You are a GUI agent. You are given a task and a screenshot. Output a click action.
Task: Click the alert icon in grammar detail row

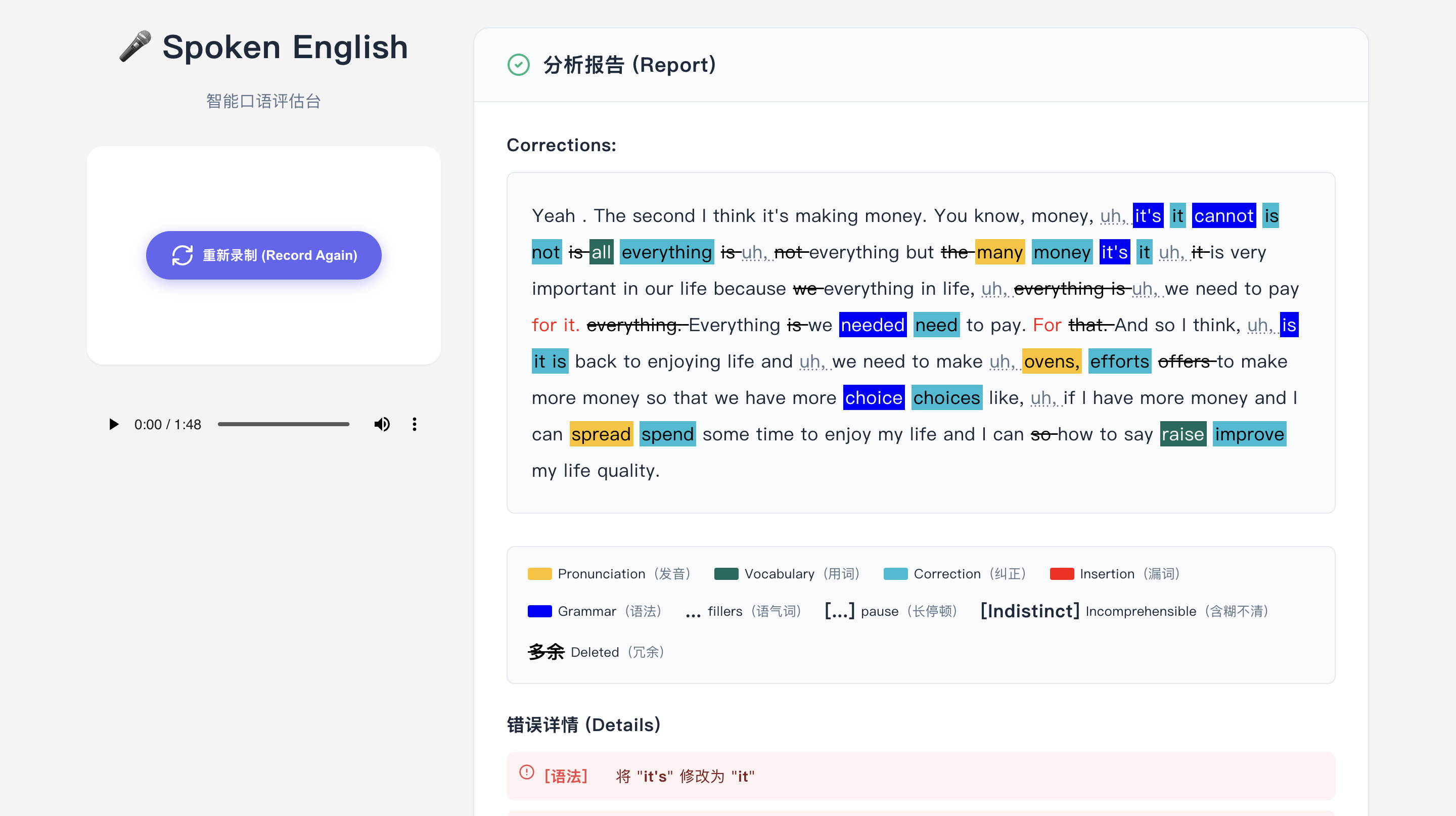point(527,772)
